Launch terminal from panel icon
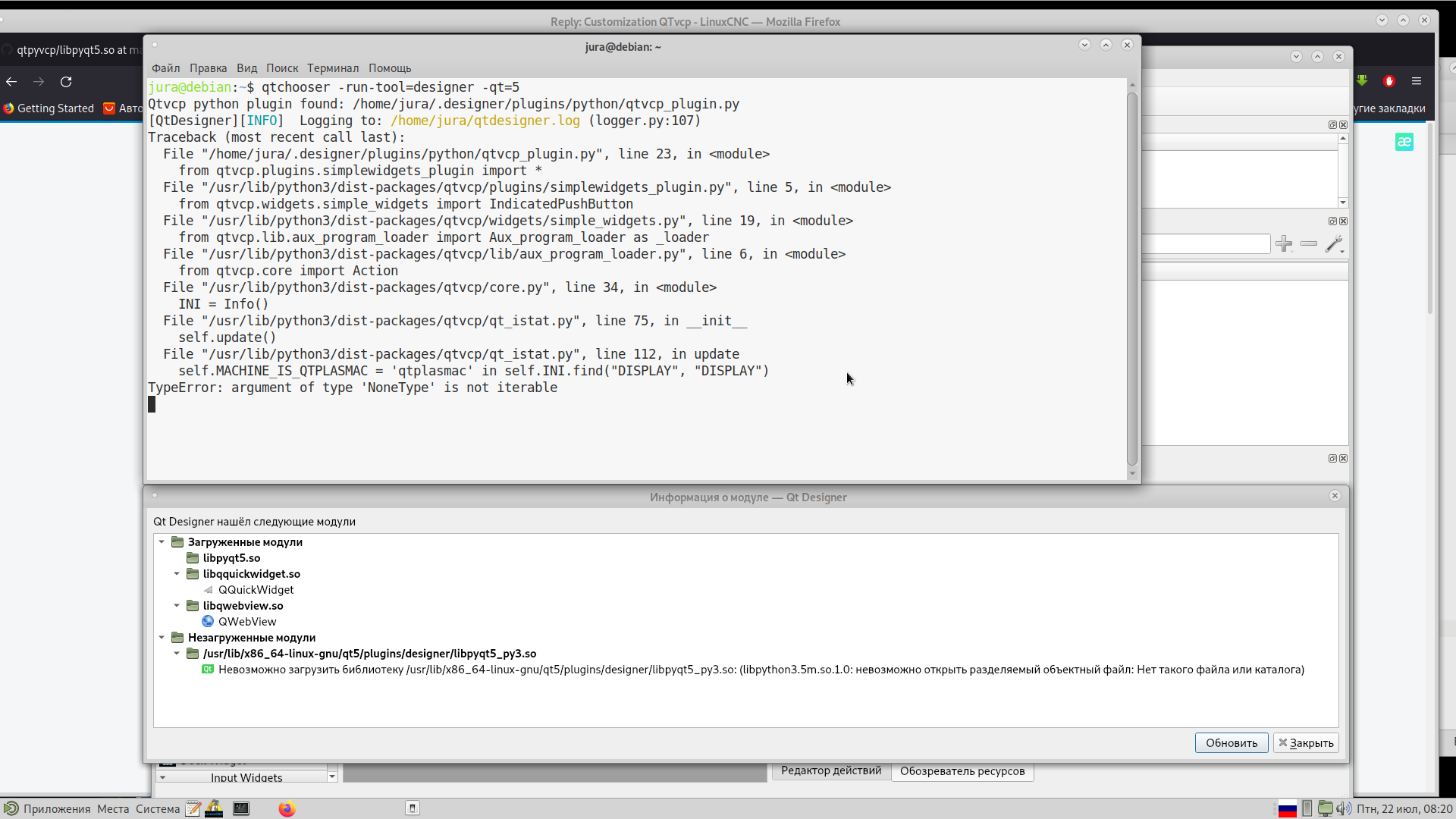Image resolution: width=1456 pixels, height=819 pixels. (241, 809)
